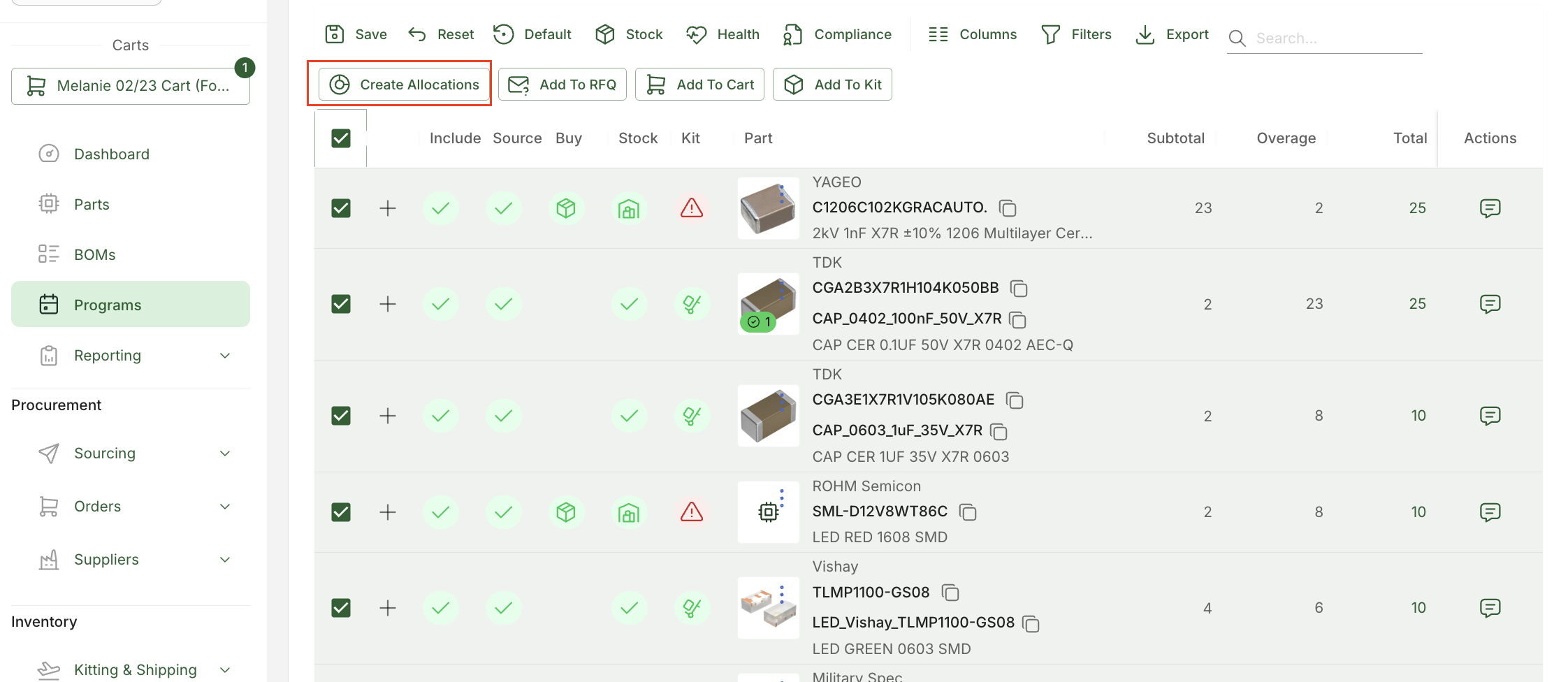Screen dimensions: 1568x682
Task: Click the Kit status icon for CGA3E1X7R1V105K080AE
Action: click(692, 416)
